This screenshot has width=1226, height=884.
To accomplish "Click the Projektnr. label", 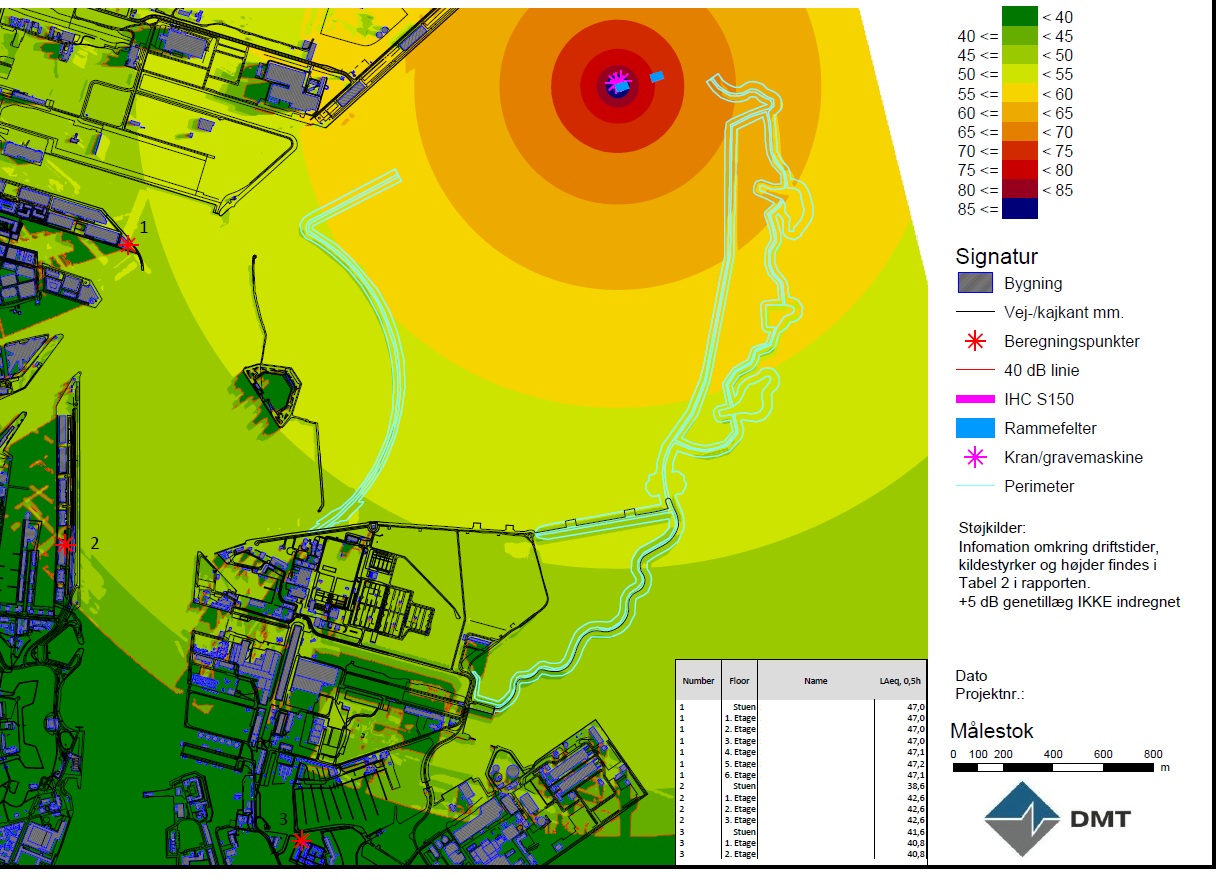I will click(x=989, y=694).
